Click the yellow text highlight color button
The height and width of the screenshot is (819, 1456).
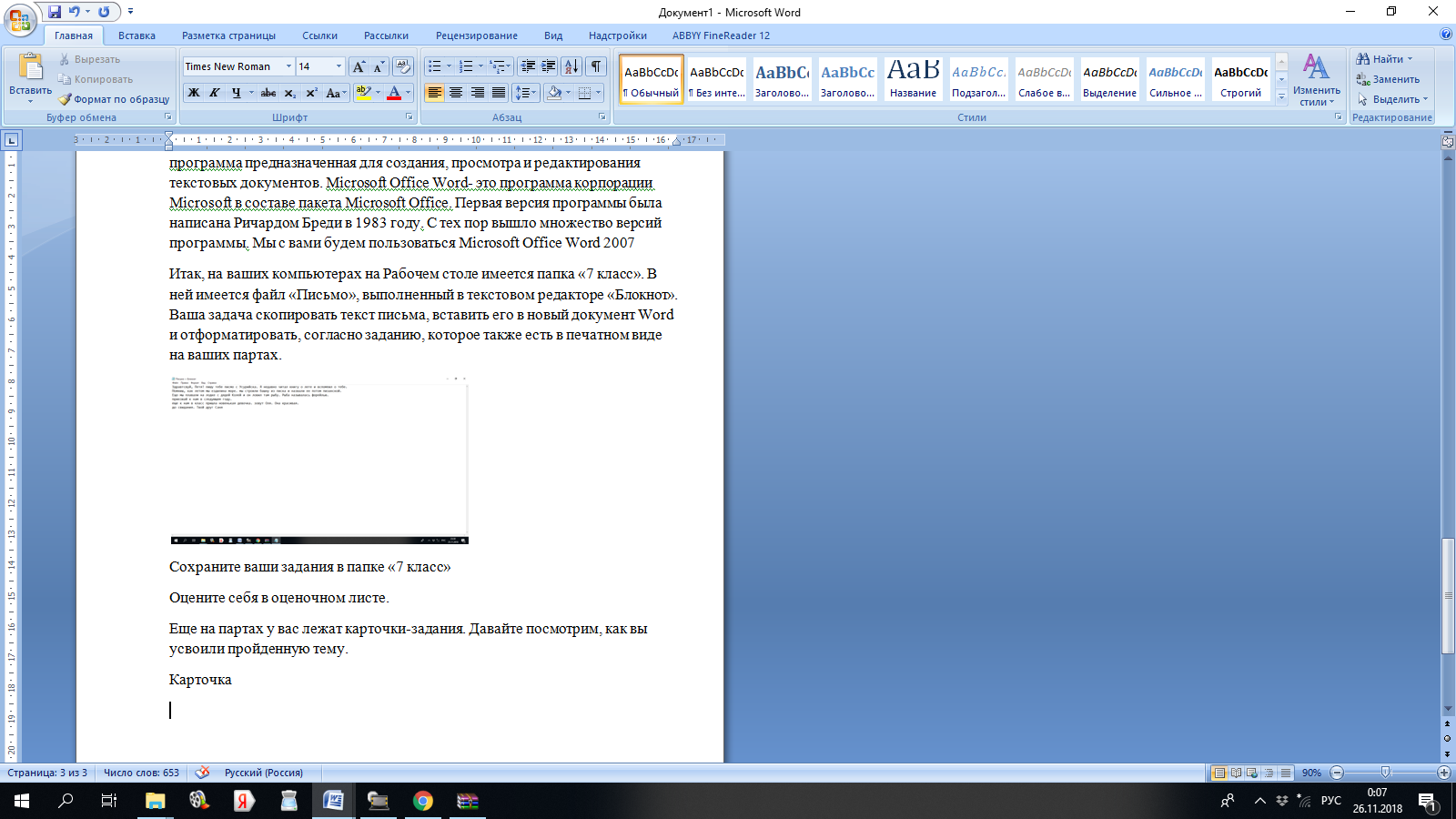pos(363,93)
